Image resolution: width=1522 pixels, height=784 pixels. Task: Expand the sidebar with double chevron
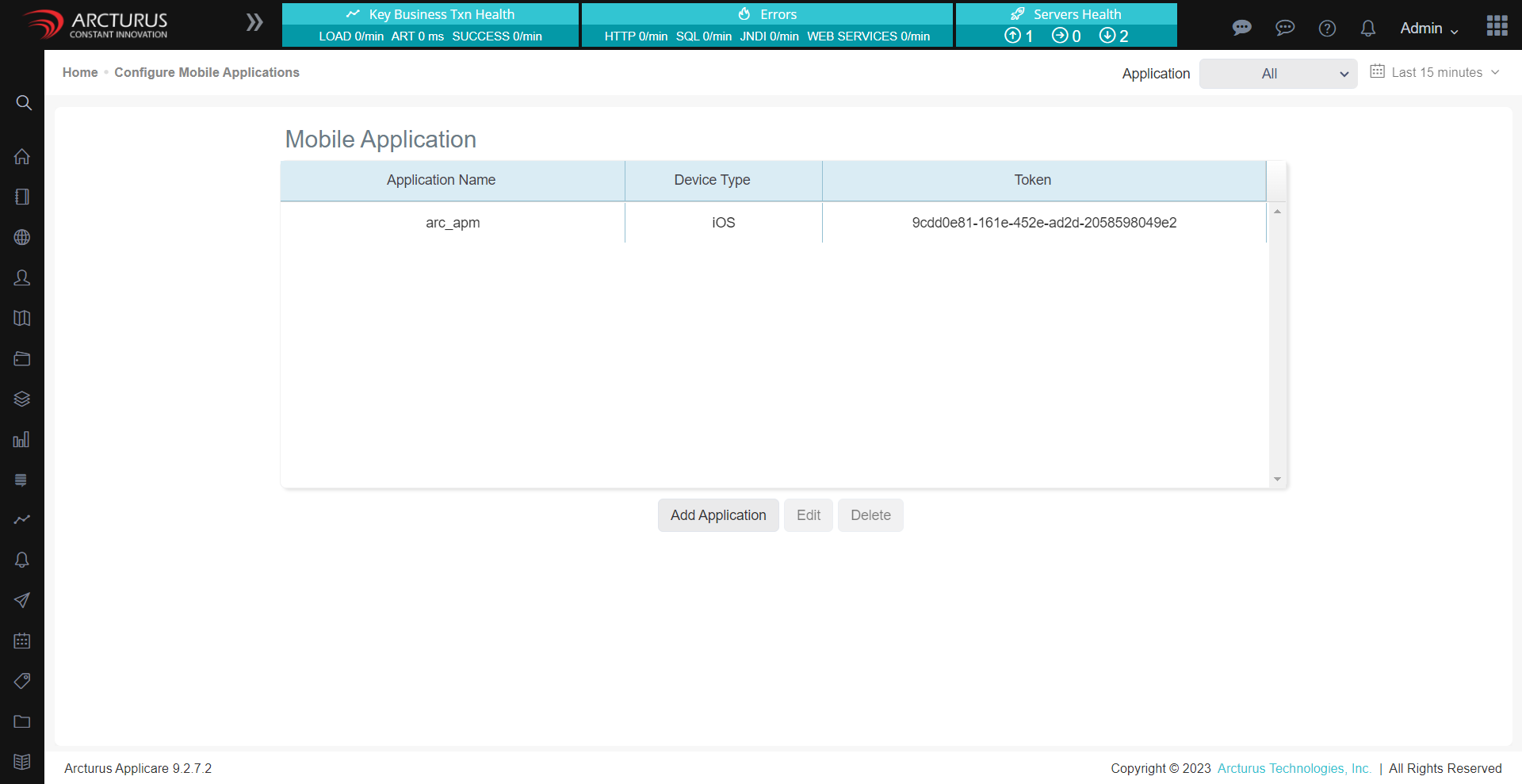254,22
